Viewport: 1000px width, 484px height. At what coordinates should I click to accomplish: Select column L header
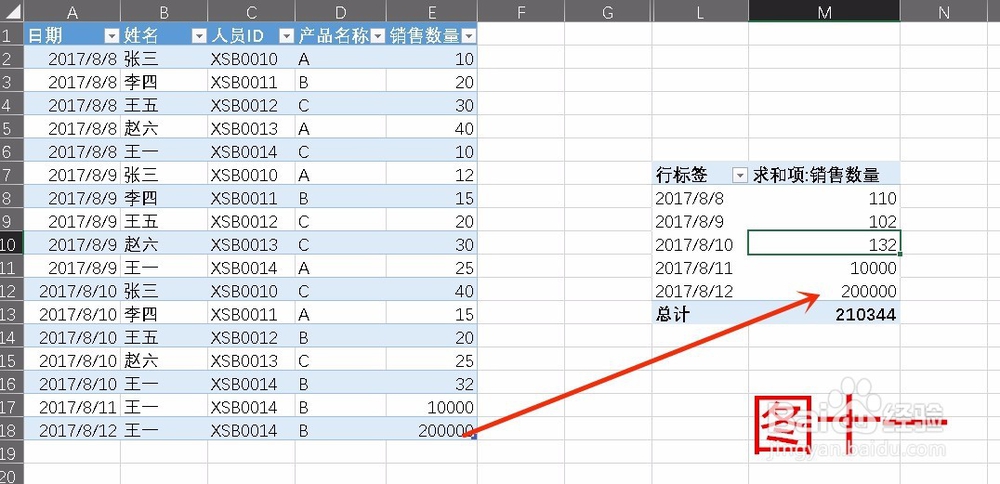700,11
